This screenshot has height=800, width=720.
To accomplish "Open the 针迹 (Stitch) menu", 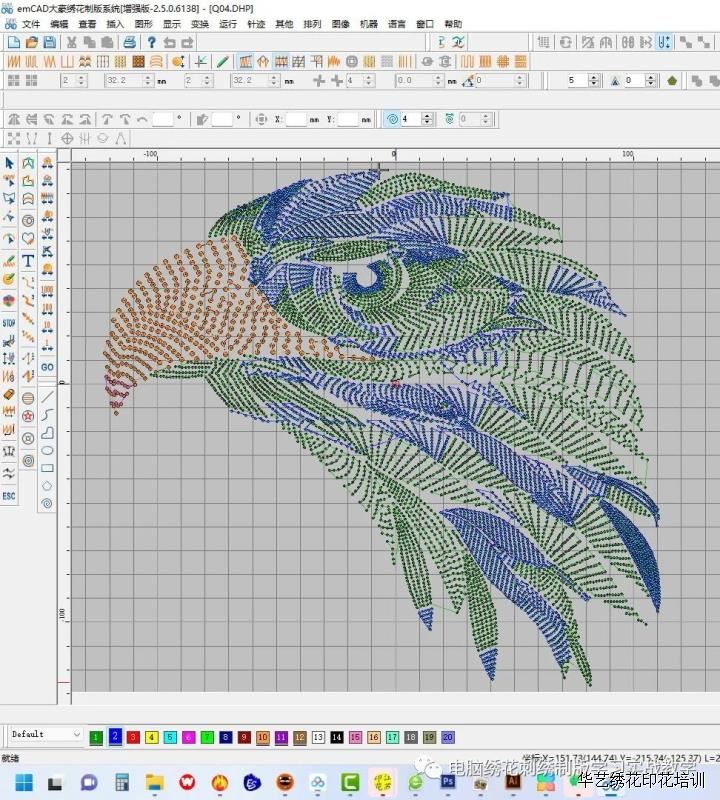I will [256, 24].
